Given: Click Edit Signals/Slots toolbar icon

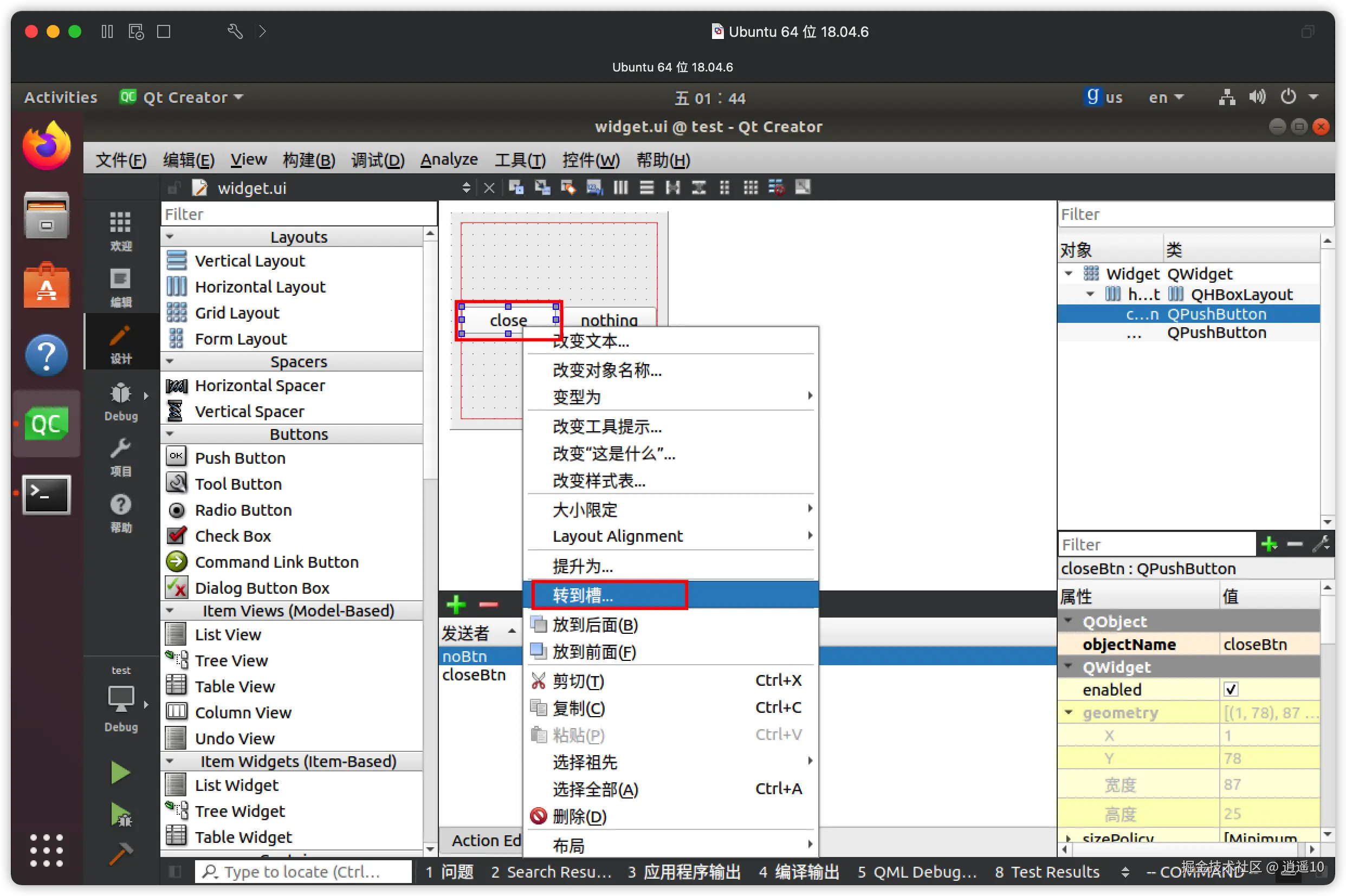Looking at the screenshot, I should point(542,187).
